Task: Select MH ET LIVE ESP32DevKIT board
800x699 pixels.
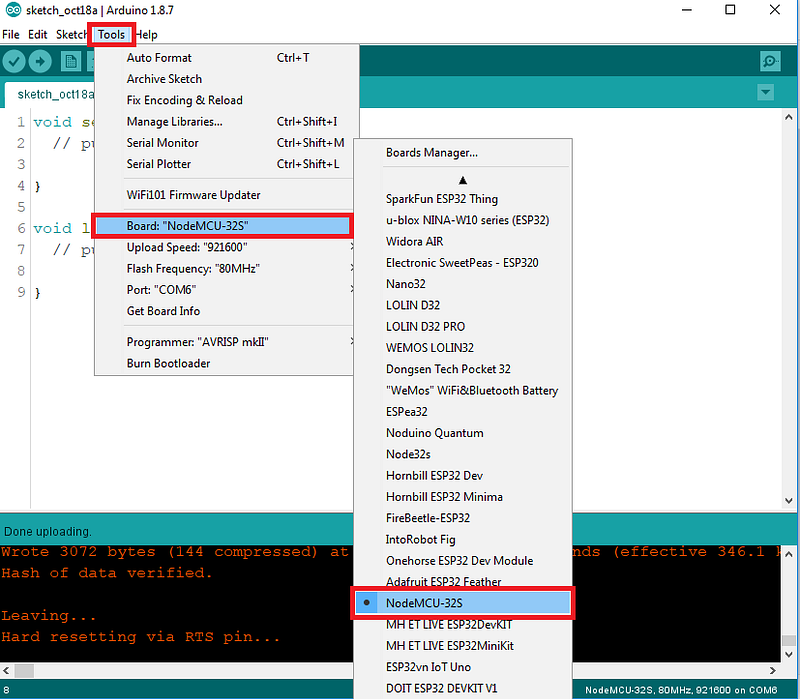Action: click(463, 625)
